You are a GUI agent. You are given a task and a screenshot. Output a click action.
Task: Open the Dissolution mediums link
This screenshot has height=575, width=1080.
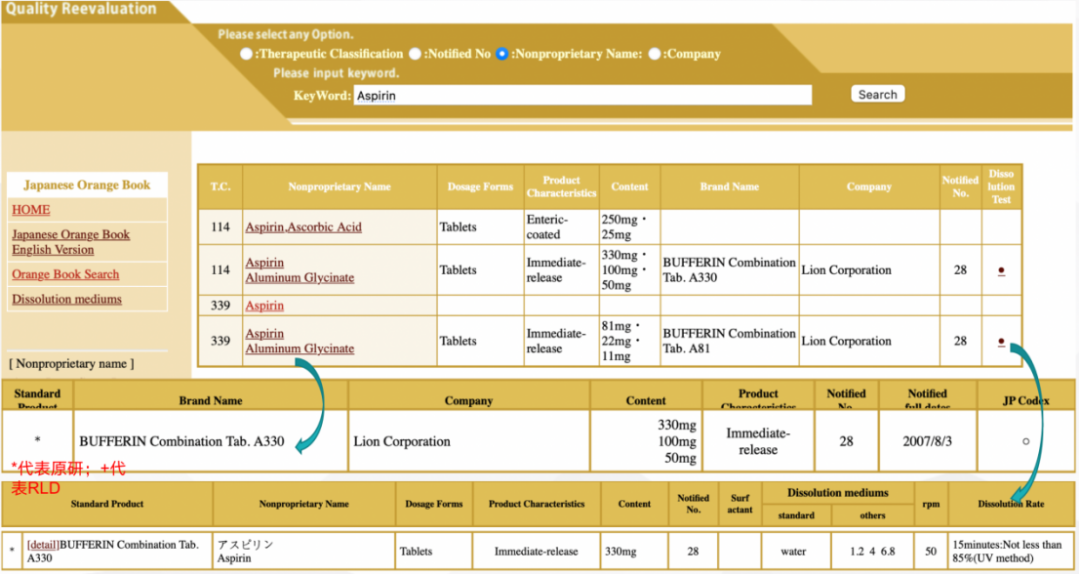tap(67, 299)
